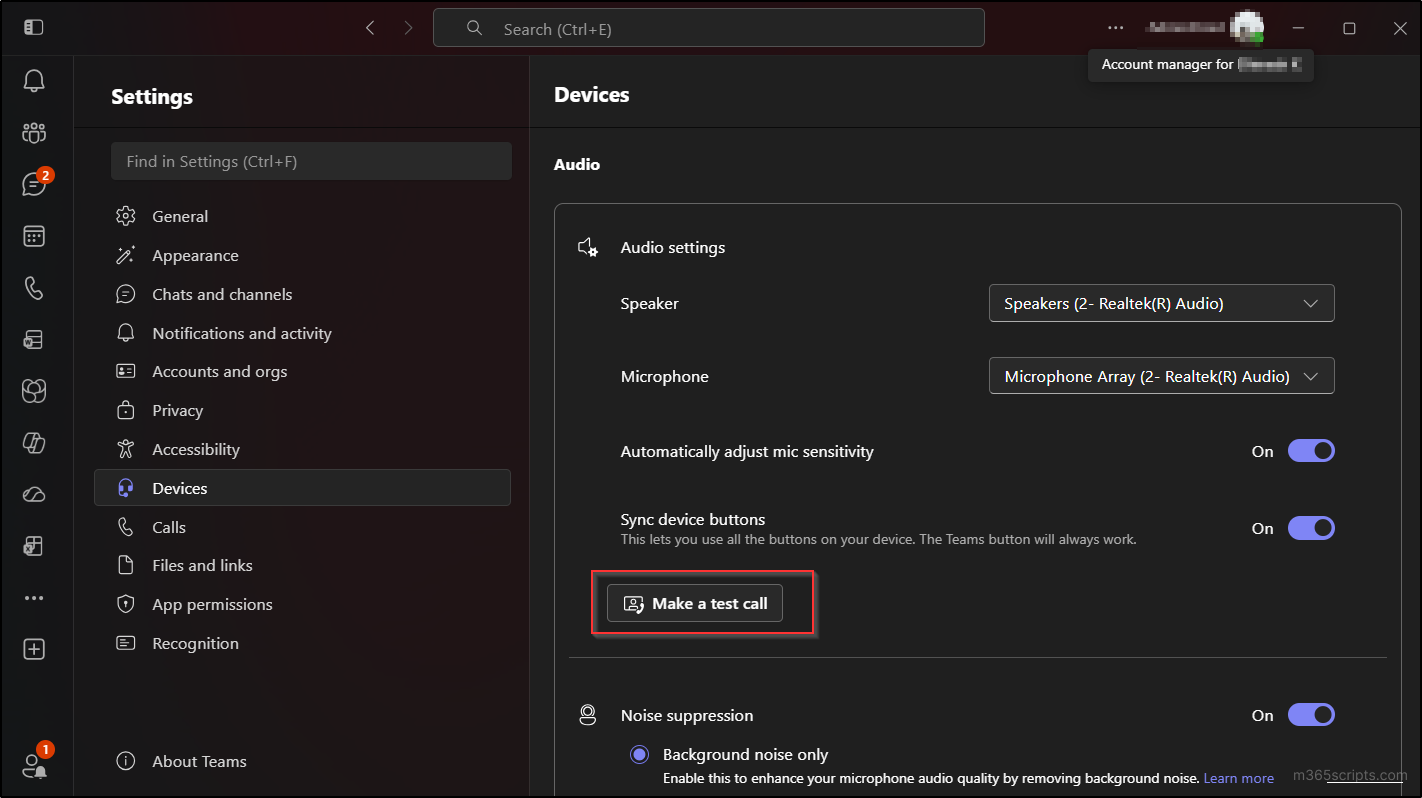The image size is (1422, 798).
Task: Open the Calls settings page
Action: (302, 527)
